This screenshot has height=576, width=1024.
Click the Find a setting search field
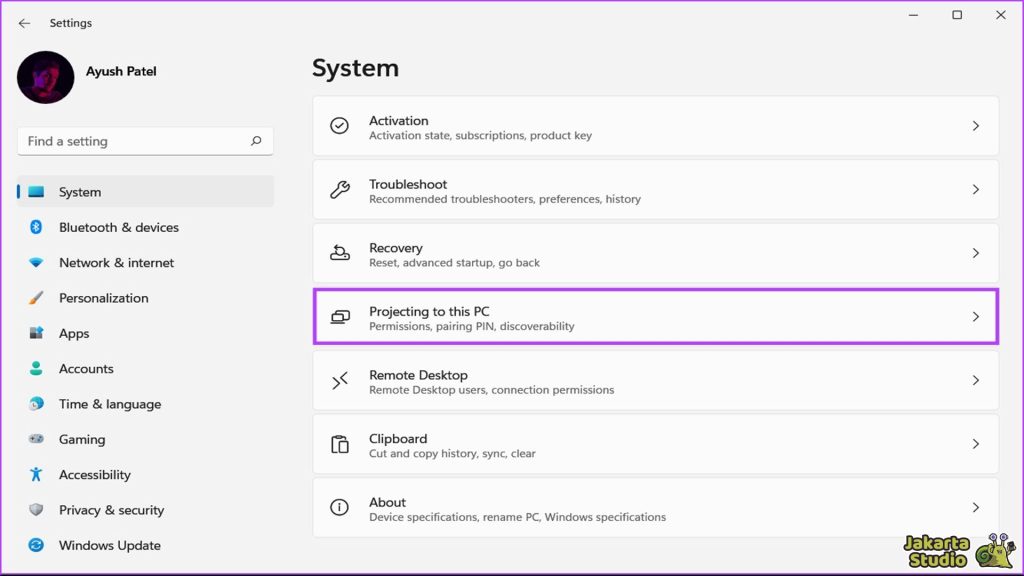(x=135, y=141)
